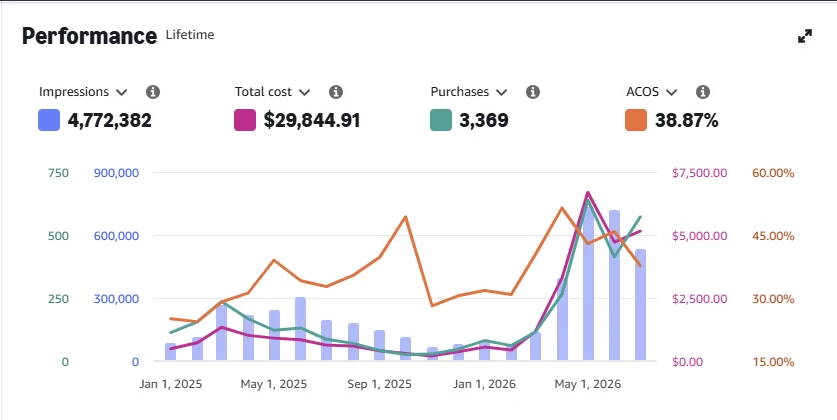Expand the Performance chart to fullscreen
The height and width of the screenshot is (420, 837).
coord(805,36)
